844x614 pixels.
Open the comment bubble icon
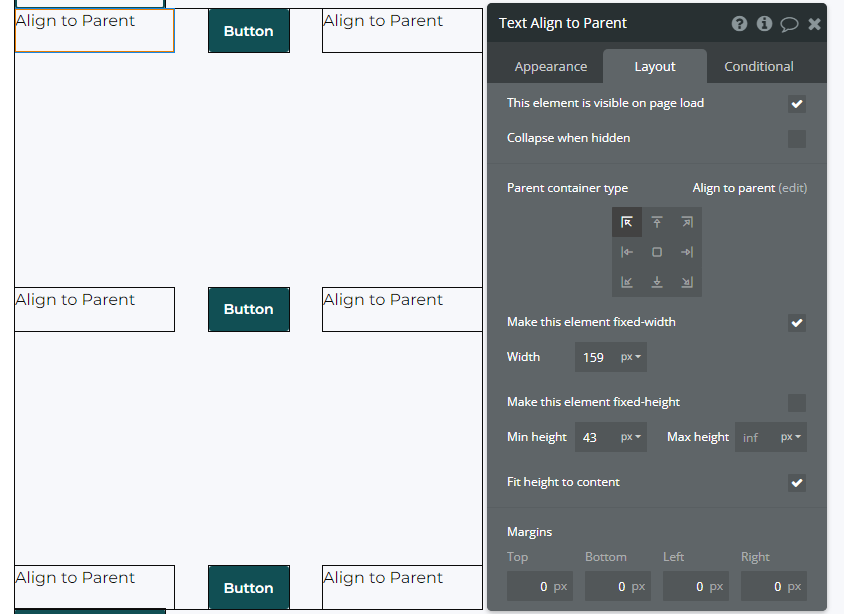click(x=789, y=24)
